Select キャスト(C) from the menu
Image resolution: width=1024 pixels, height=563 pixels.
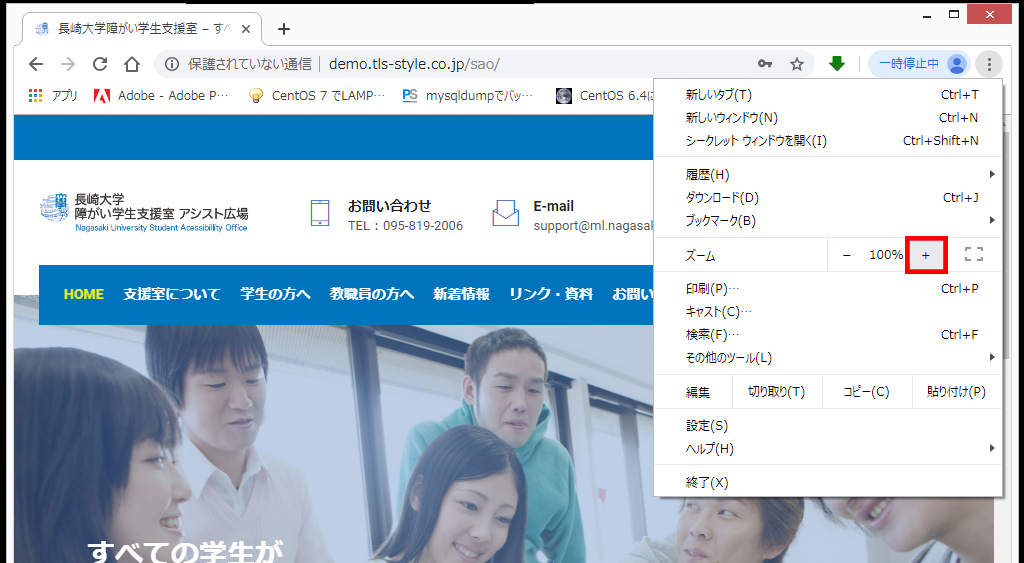point(827,312)
